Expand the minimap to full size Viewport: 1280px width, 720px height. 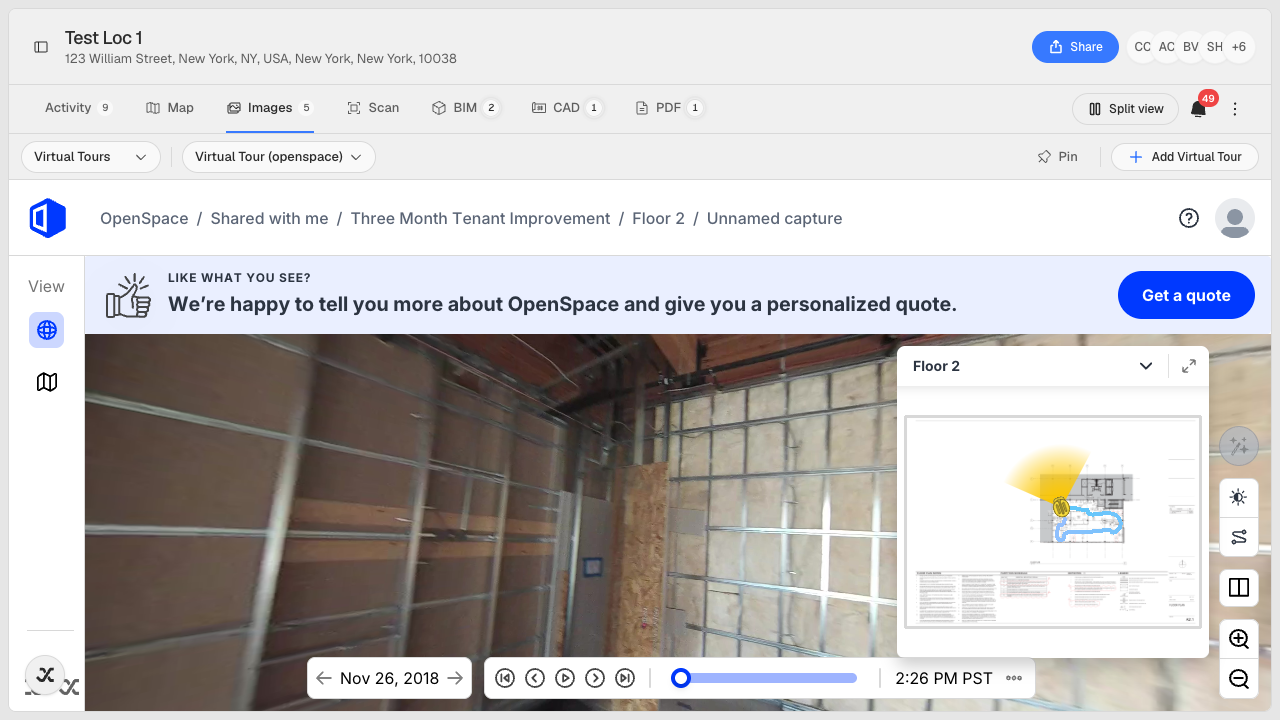click(x=1189, y=366)
